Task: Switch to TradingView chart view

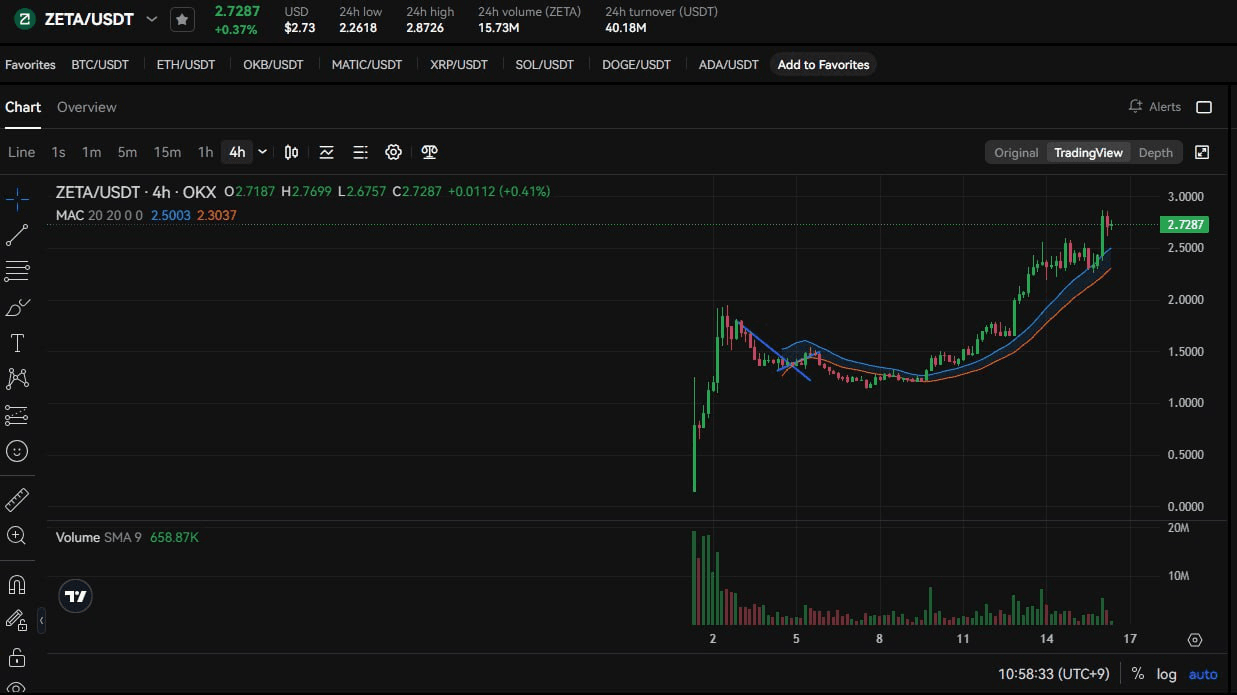Action: point(1088,152)
